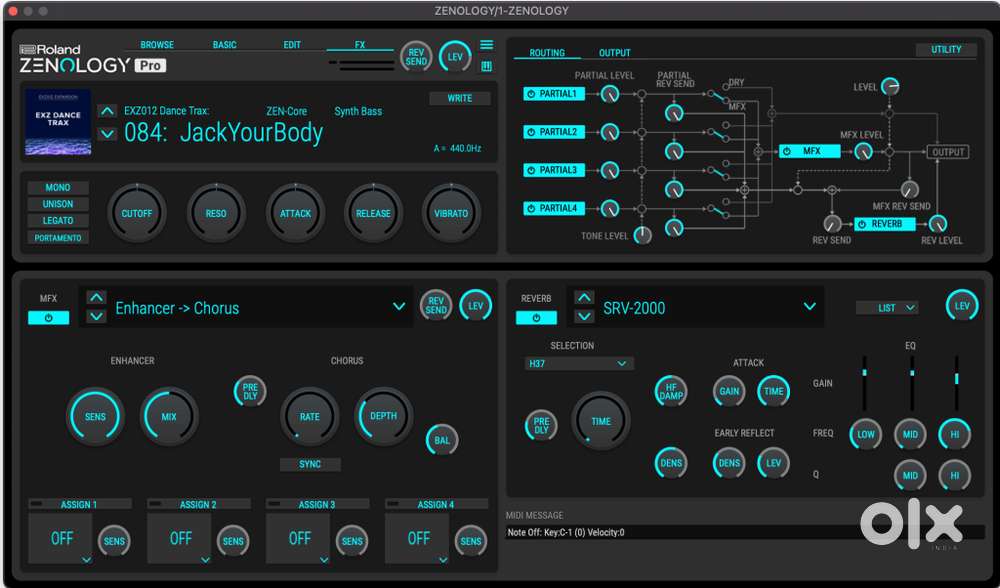Image resolution: width=1000 pixels, height=588 pixels.
Task: Click the keyboard icon below the menu
Action: [x=486, y=67]
